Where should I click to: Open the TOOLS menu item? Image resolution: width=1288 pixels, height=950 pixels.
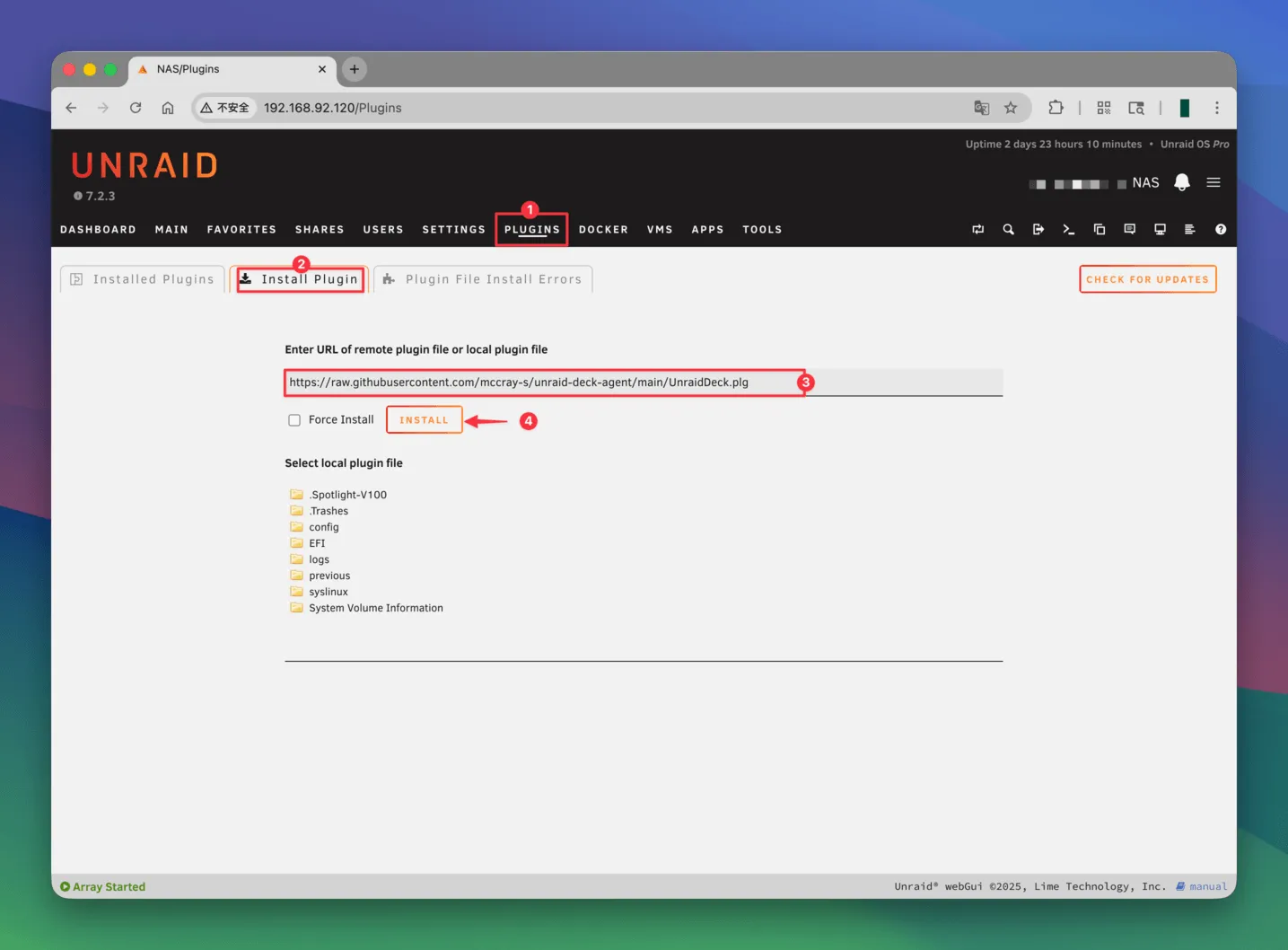click(762, 230)
